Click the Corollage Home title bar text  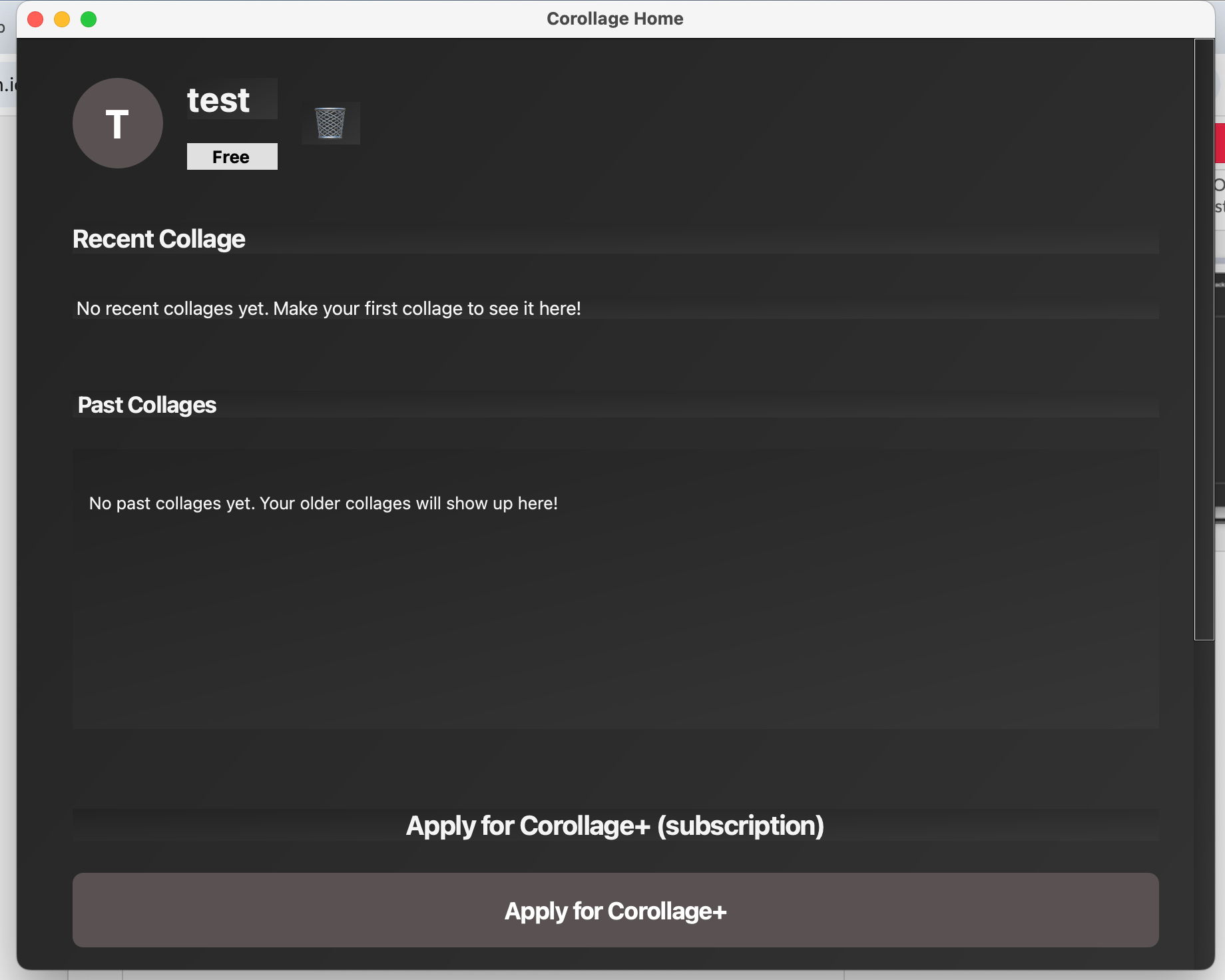coord(615,19)
